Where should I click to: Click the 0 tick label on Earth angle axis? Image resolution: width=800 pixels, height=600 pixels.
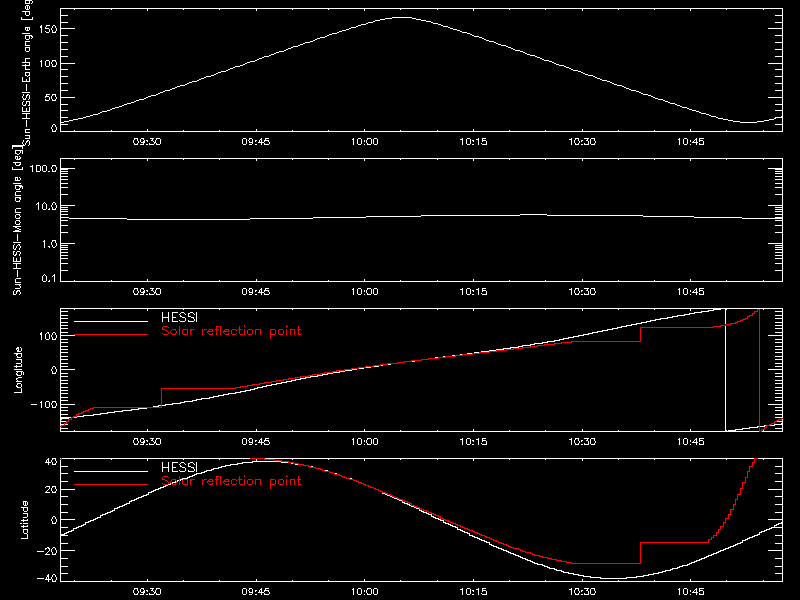tap(54, 128)
